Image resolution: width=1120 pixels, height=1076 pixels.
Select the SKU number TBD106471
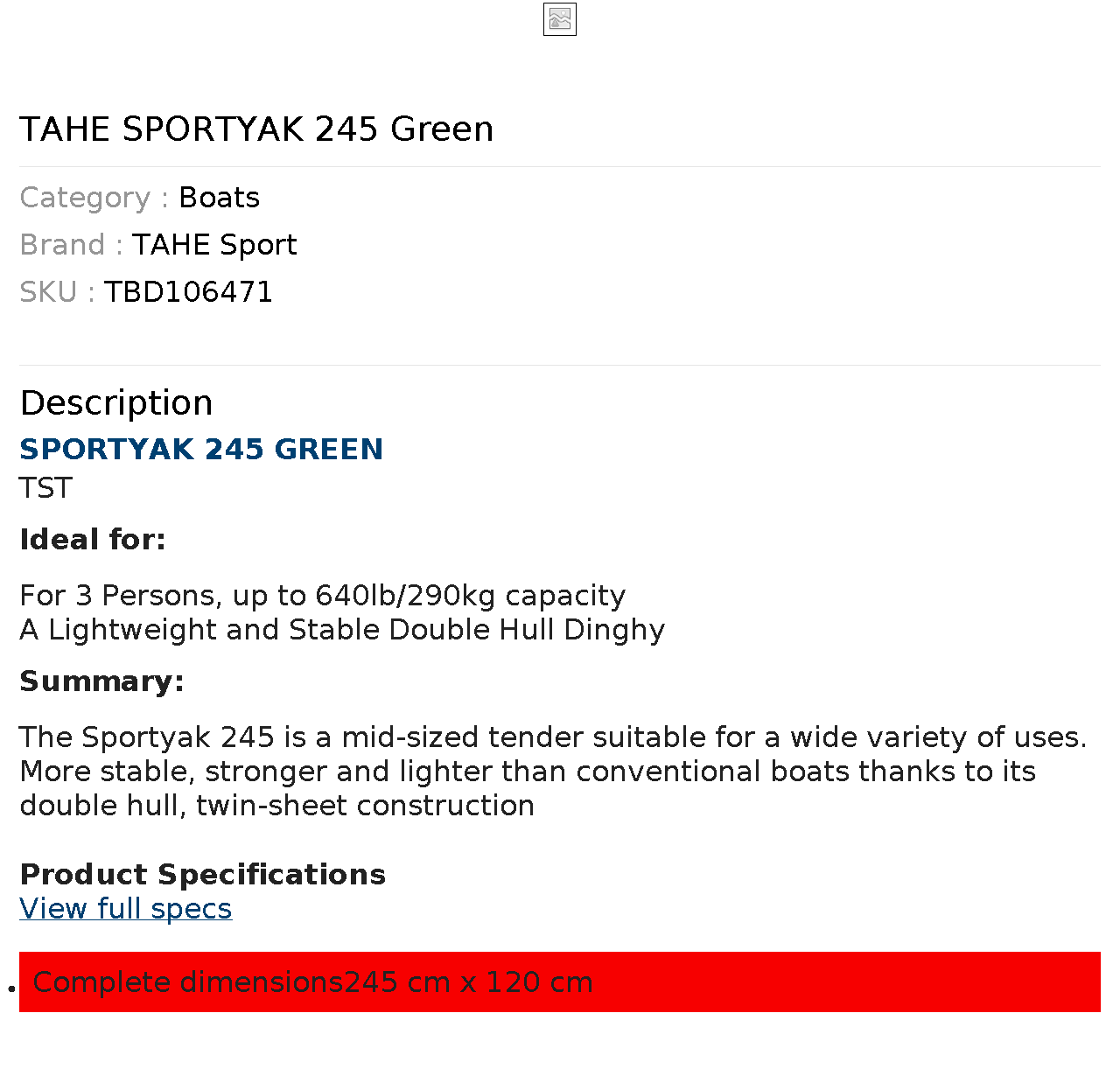point(188,292)
